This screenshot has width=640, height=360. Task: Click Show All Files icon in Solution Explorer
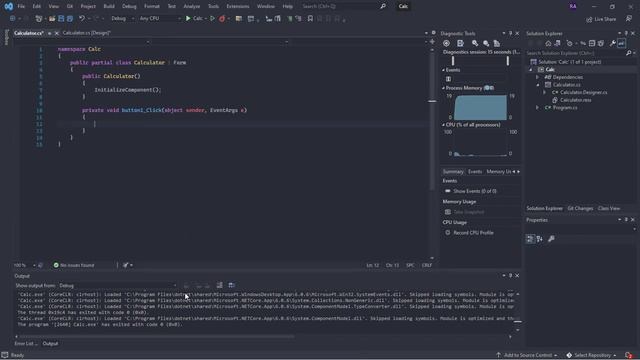(x=601, y=43)
